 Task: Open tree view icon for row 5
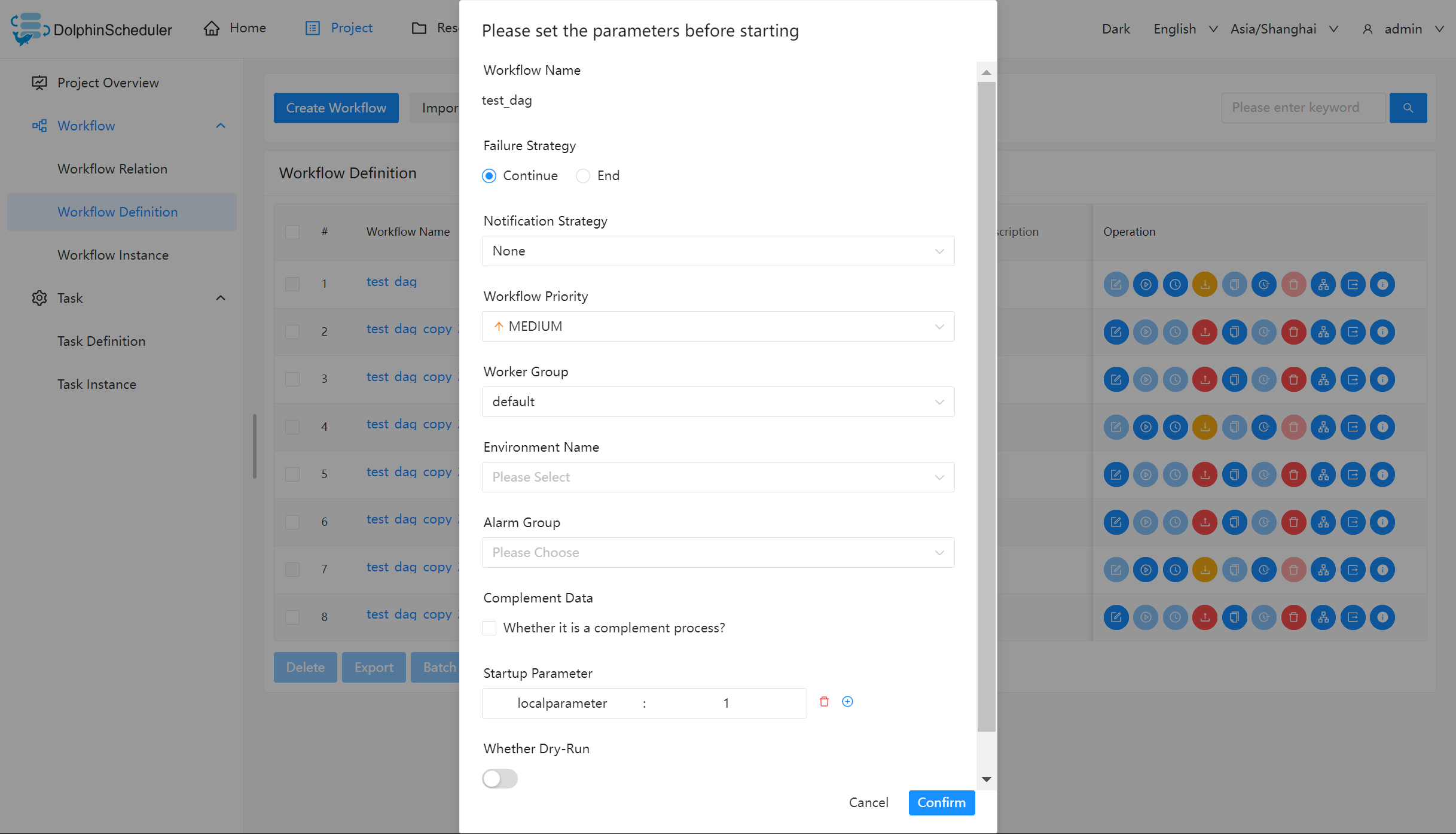(x=1323, y=474)
